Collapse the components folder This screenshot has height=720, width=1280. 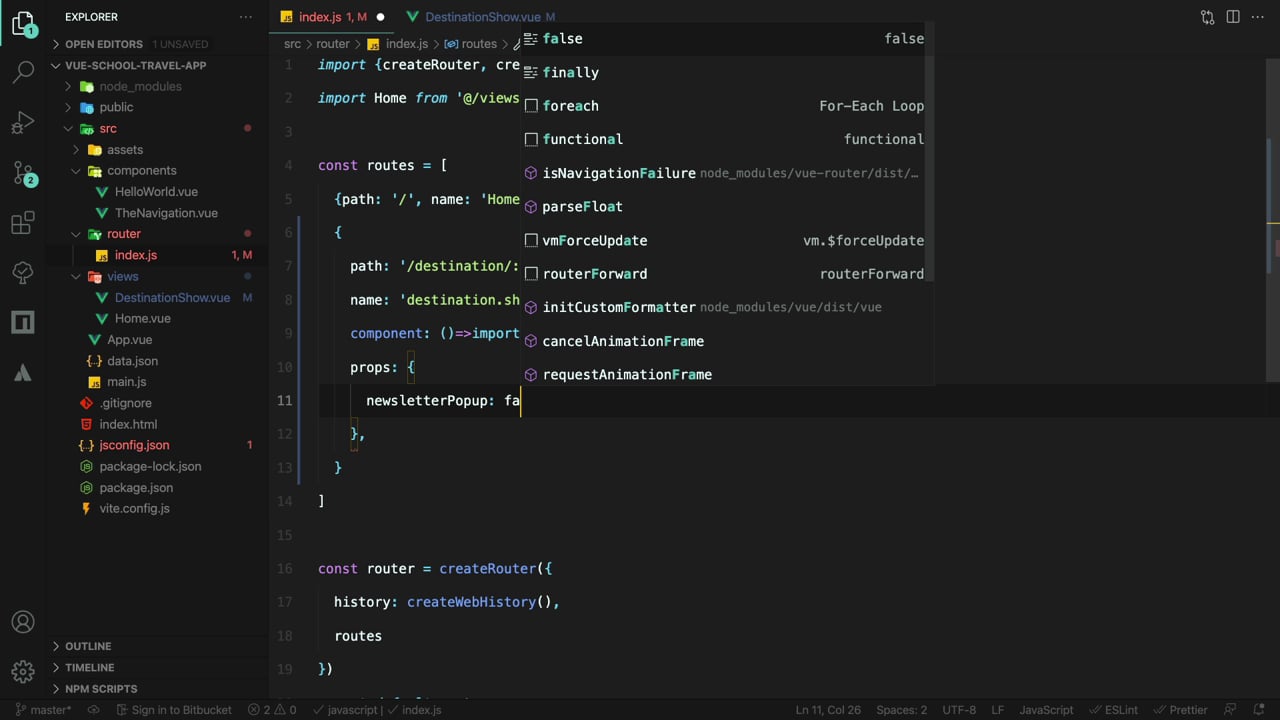click(x=142, y=170)
